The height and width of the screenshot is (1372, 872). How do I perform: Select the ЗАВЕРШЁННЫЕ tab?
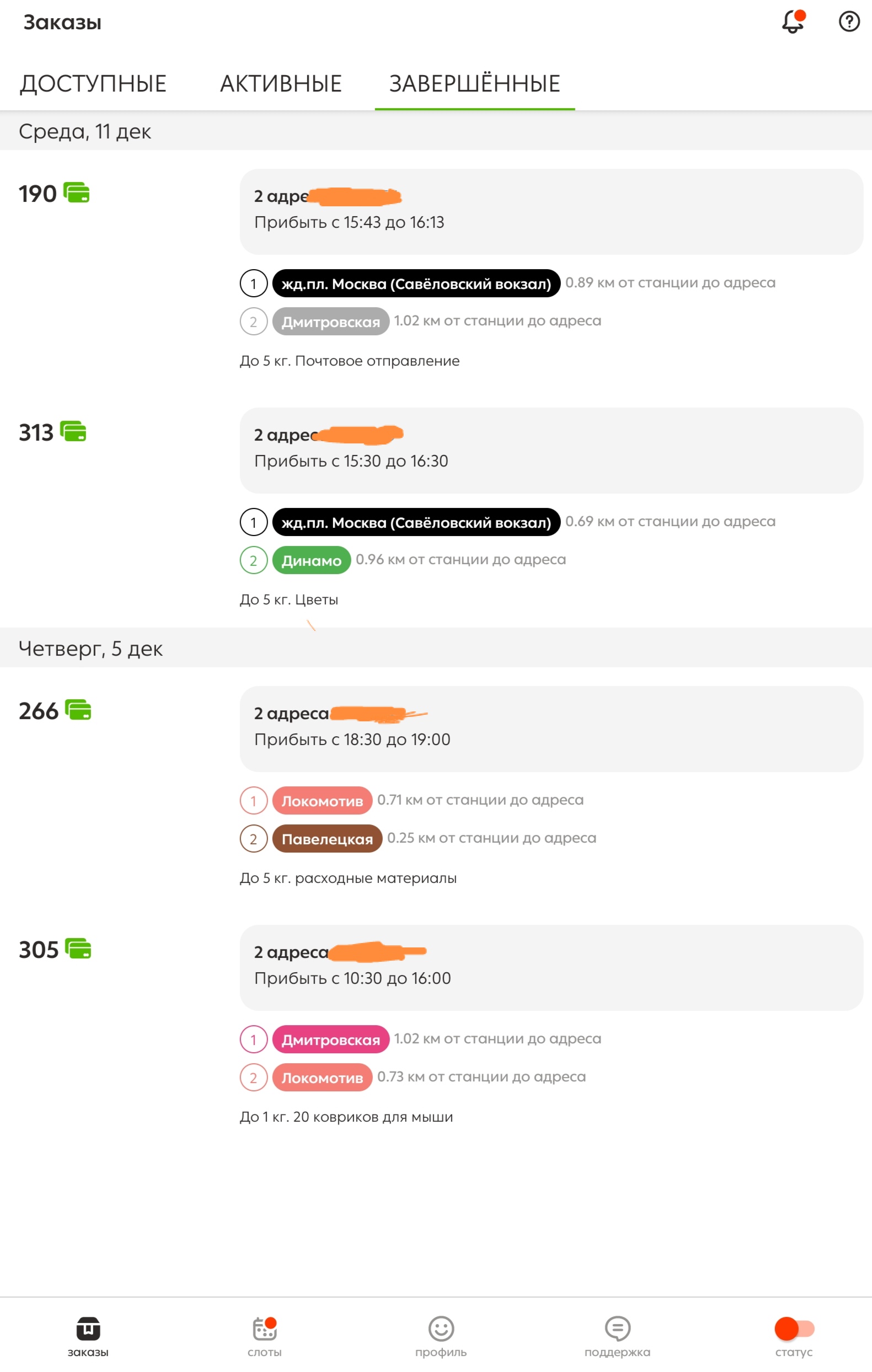click(475, 84)
